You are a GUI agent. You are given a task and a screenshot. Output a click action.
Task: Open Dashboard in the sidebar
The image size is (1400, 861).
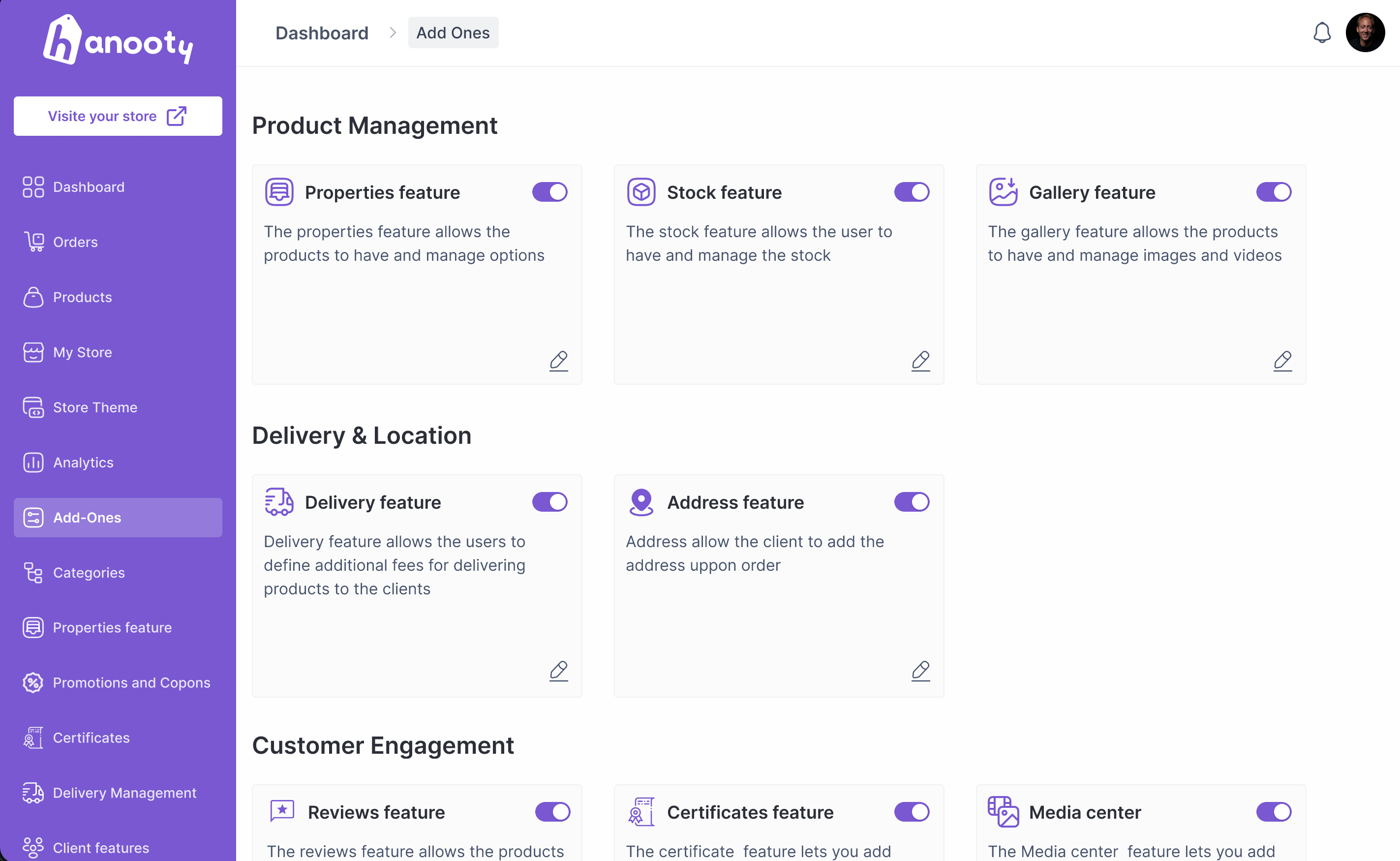tap(118, 187)
